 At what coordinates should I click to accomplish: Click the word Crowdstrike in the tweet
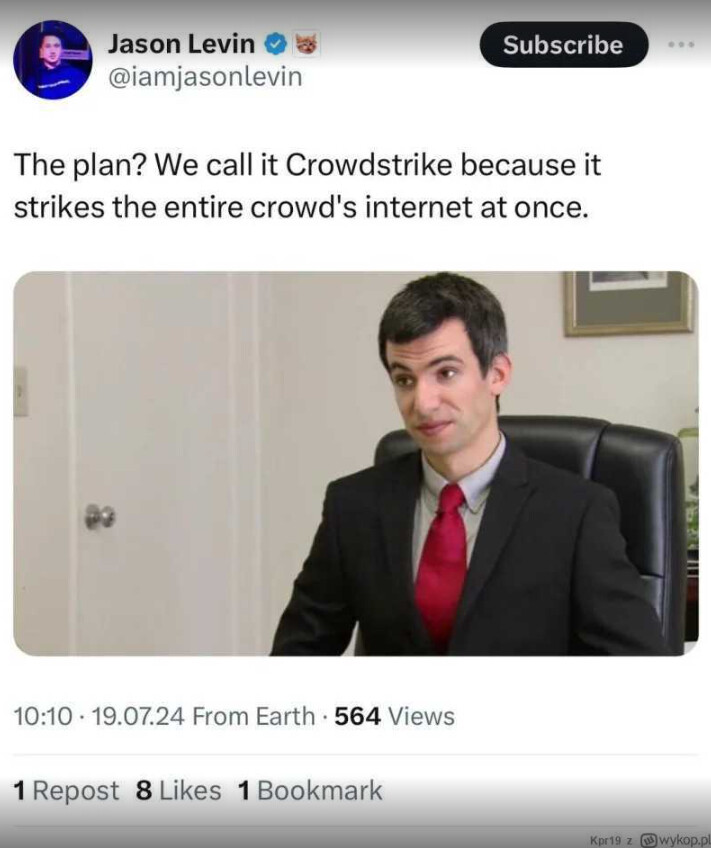point(369,164)
